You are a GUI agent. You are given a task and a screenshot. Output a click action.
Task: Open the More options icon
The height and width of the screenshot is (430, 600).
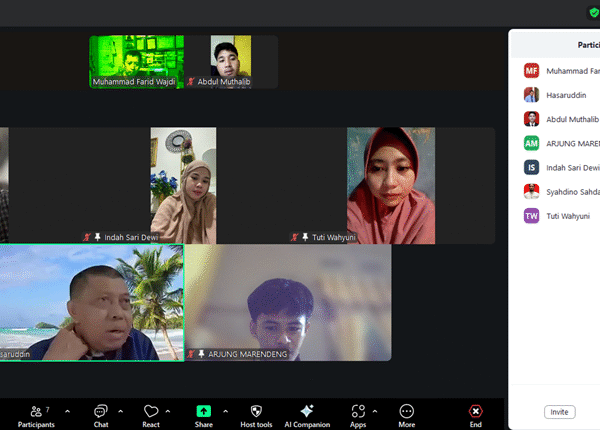(406, 411)
